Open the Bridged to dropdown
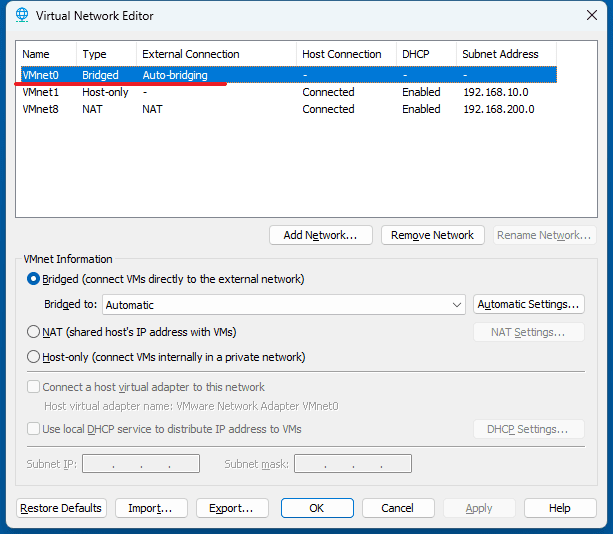The height and width of the screenshot is (534, 613). point(284,305)
